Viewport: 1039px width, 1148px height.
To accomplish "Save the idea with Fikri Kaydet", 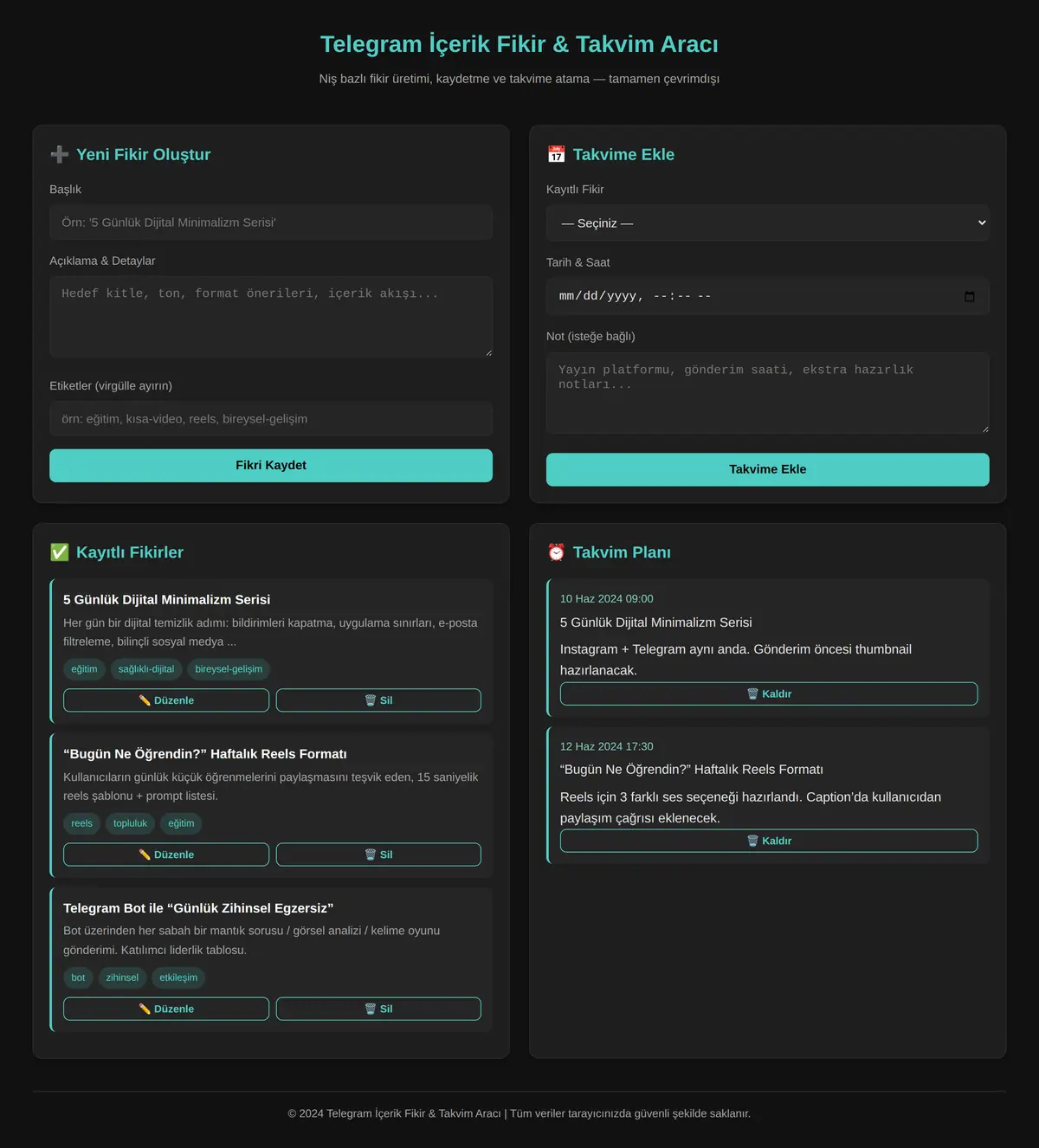I will (271, 466).
